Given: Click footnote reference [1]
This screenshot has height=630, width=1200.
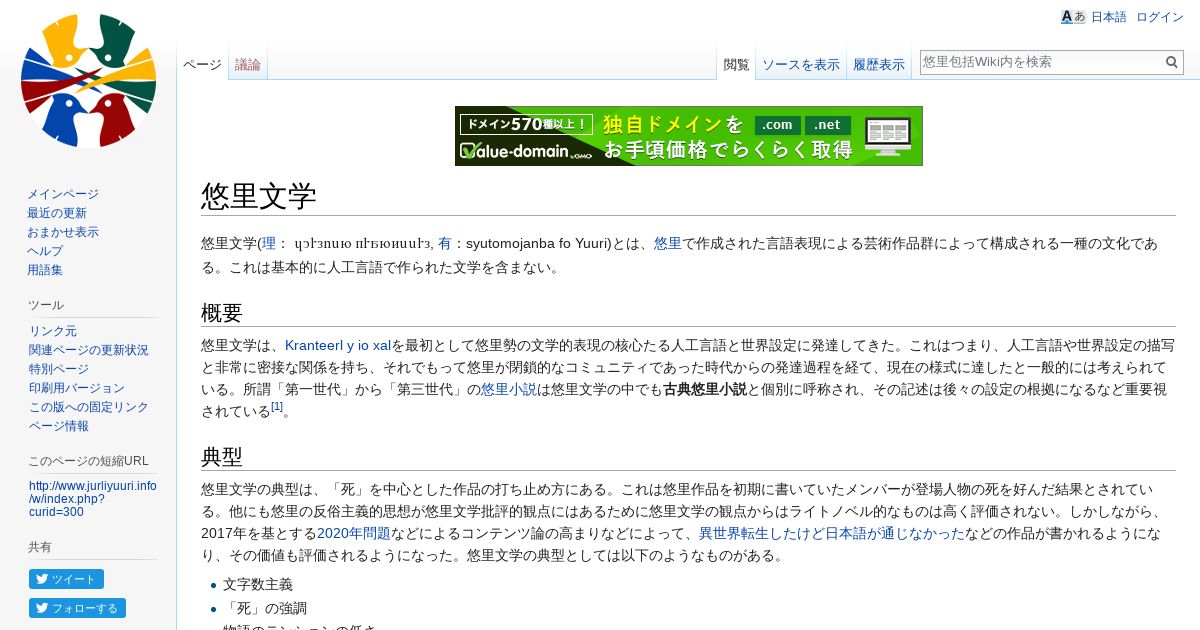Looking at the screenshot, I should [277, 407].
